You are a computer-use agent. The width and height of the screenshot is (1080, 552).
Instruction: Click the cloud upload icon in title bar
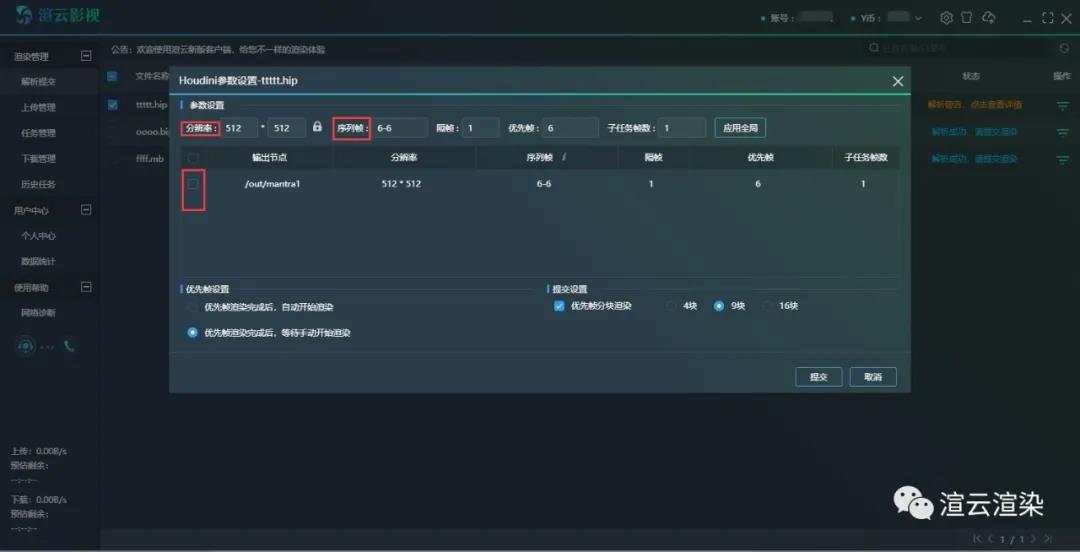tap(989, 18)
